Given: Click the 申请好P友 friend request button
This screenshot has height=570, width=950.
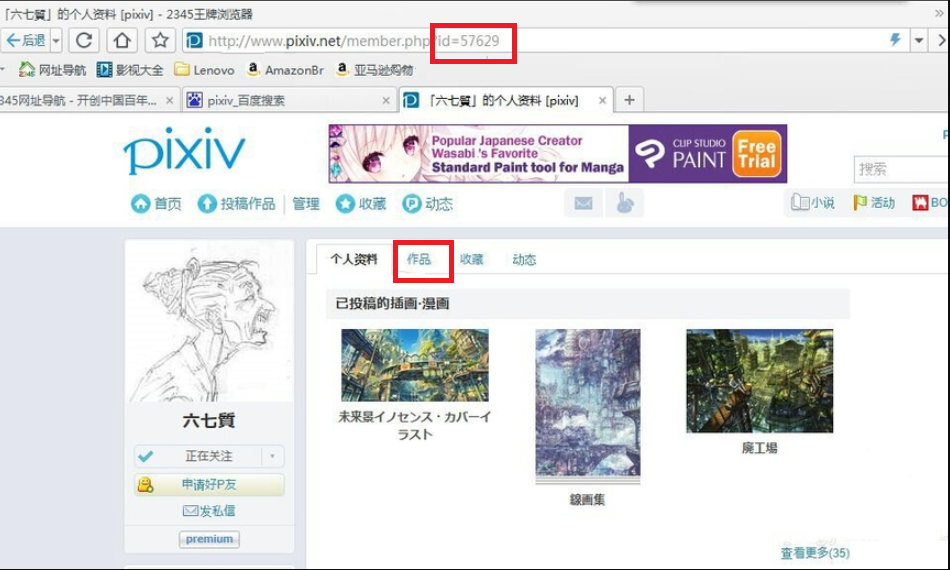Looking at the screenshot, I should [209, 485].
